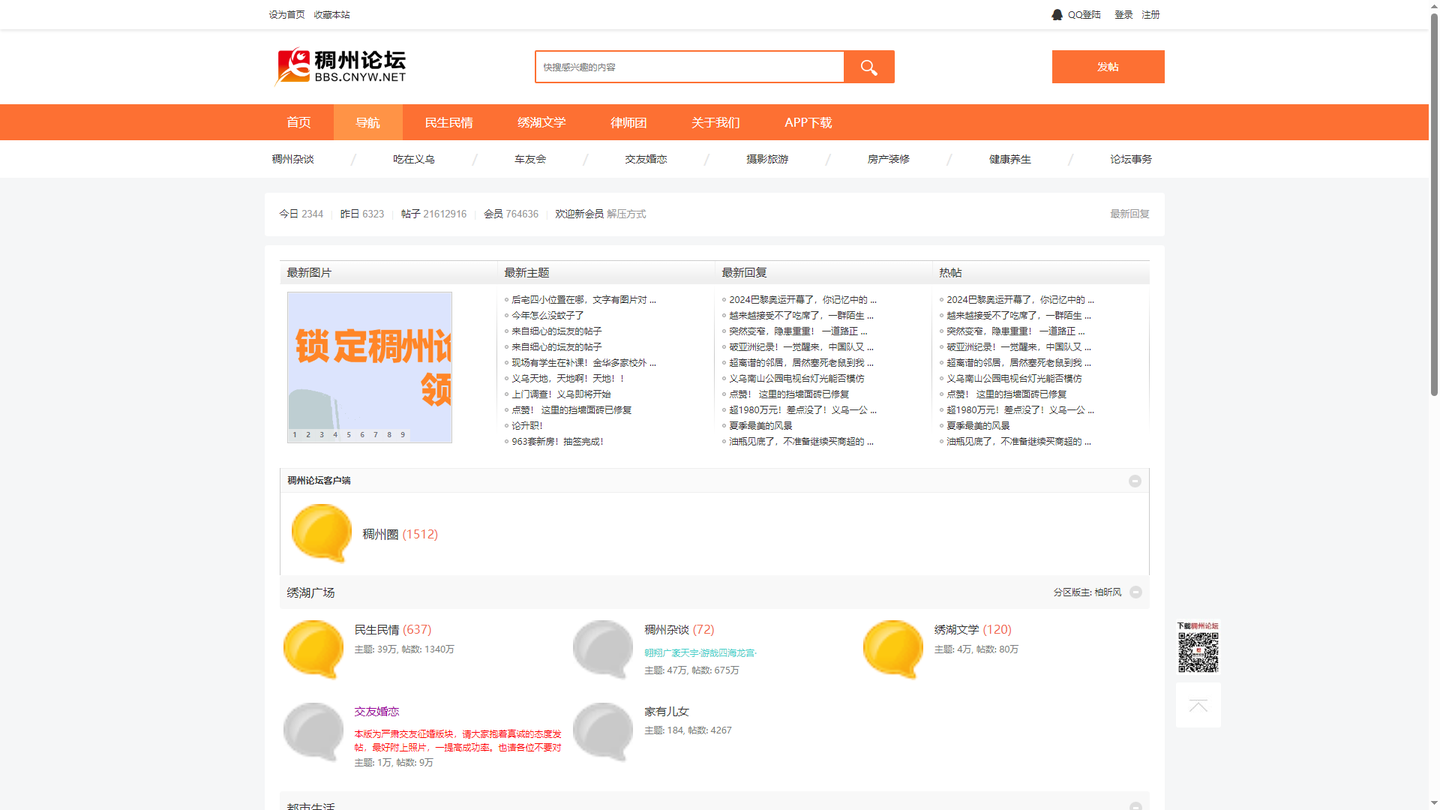Open the 稠州杂谈 (72) forum title link

pyautogui.click(x=679, y=630)
